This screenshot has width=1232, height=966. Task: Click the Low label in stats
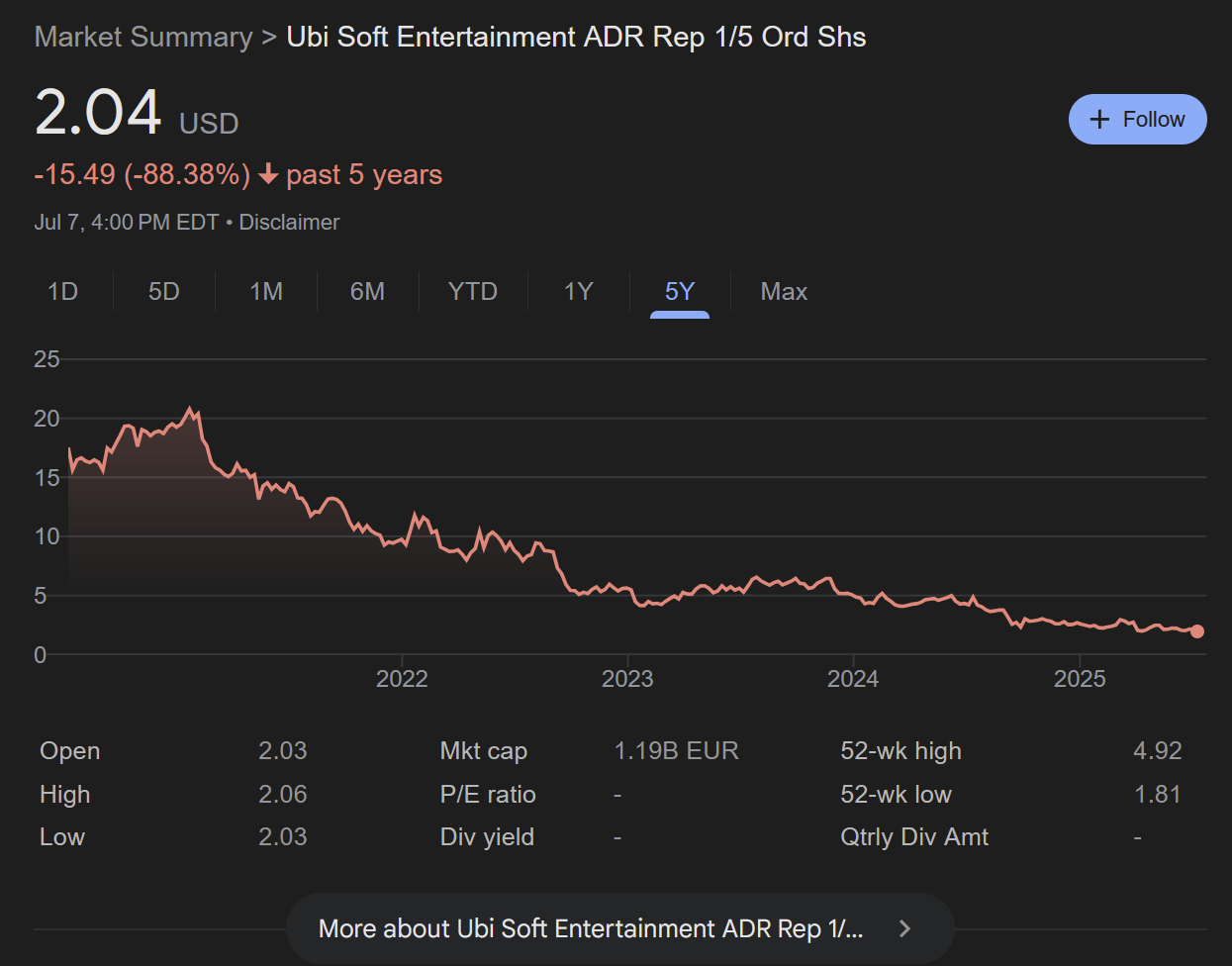point(62,837)
